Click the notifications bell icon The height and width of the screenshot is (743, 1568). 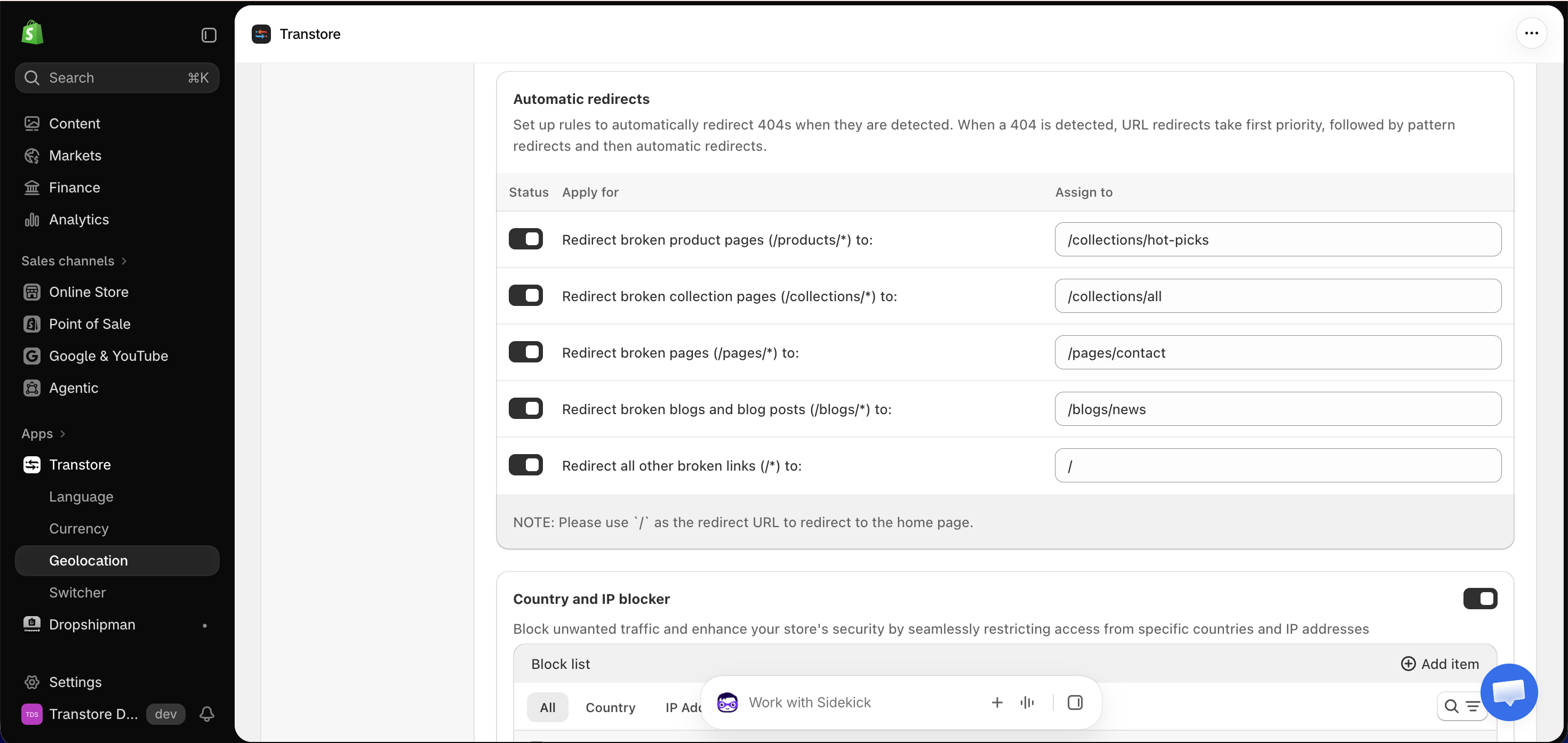pyautogui.click(x=207, y=714)
